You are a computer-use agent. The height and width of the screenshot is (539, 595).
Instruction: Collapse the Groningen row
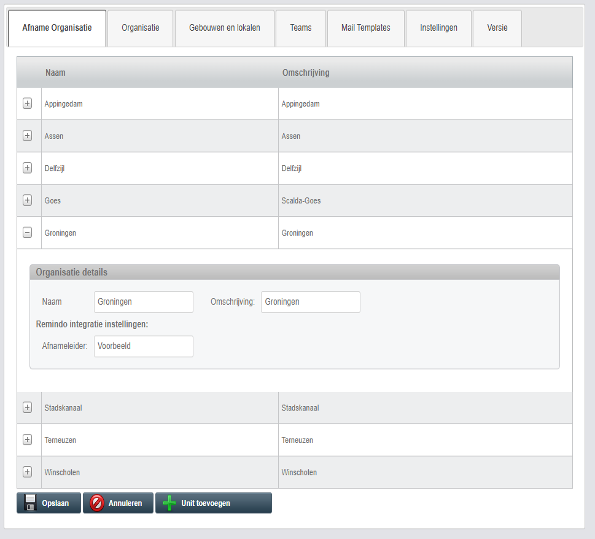(x=27, y=232)
